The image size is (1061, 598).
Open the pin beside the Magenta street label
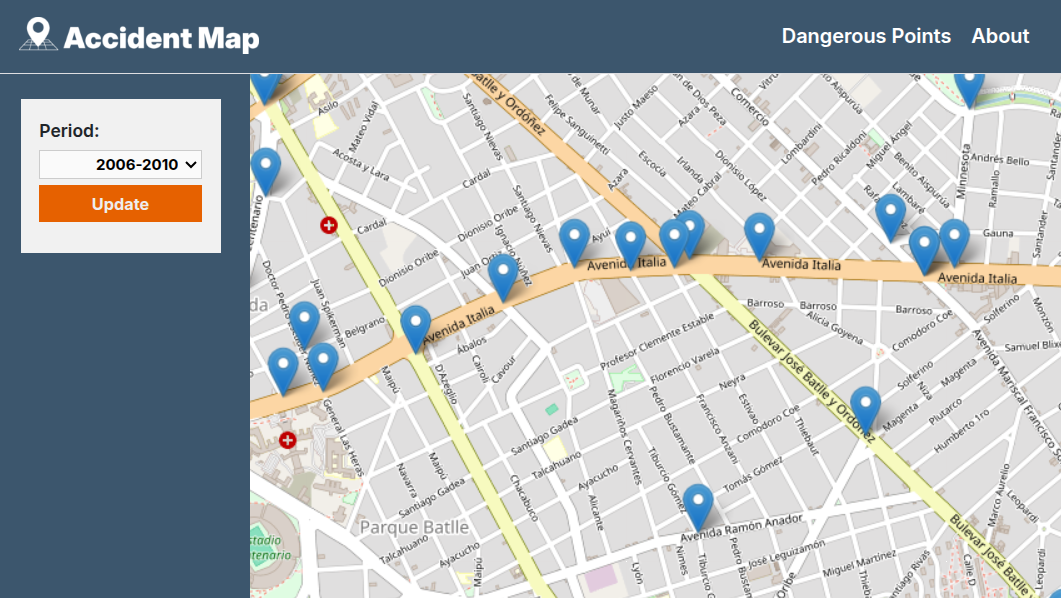point(865,410)
